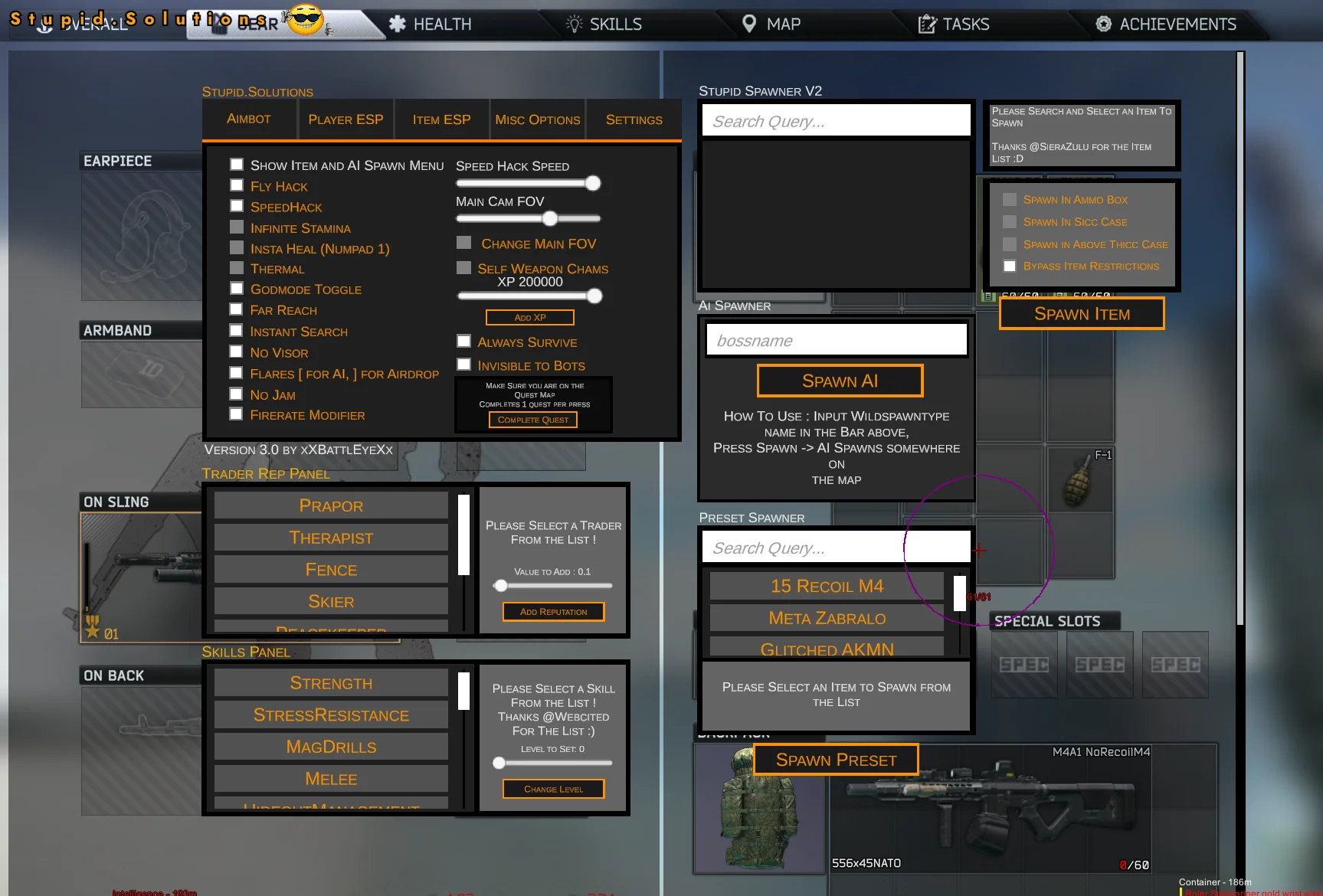The width and height of the screenshot is (1323, 896).
Task: Enable the Fly Hack checkbox
Action: (237, 185)
